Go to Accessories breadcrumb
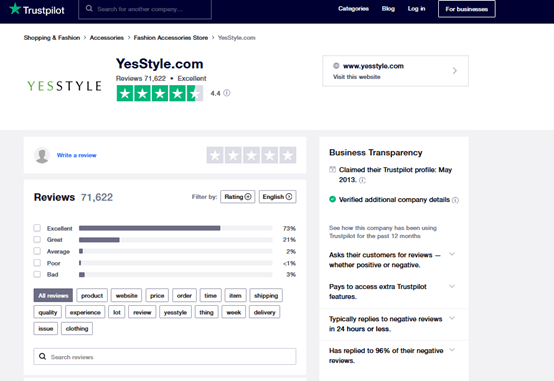The width and height of the screenshot is (554, 381). tap(107, 37)
